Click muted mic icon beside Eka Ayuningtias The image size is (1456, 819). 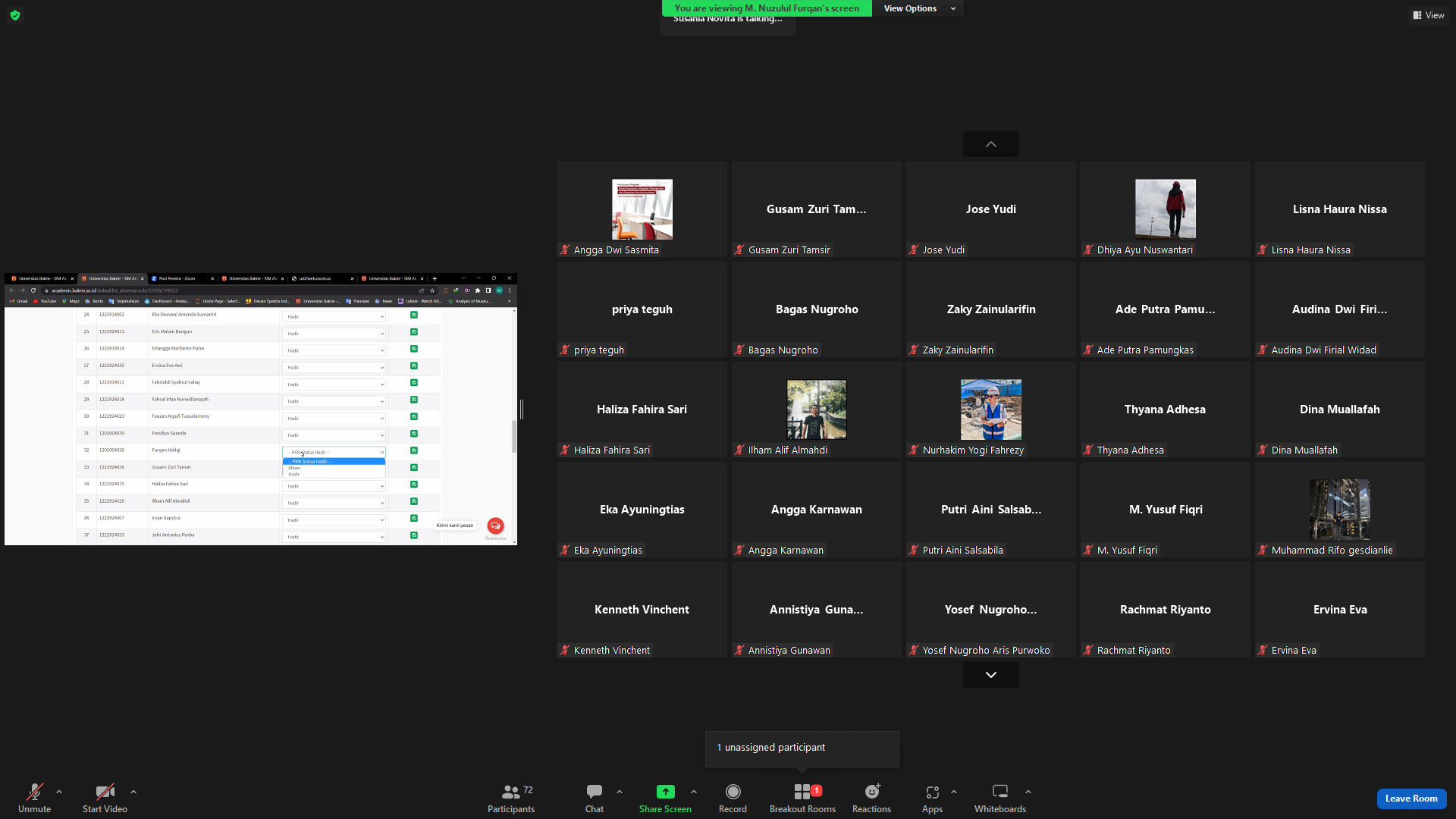[565, 551]
